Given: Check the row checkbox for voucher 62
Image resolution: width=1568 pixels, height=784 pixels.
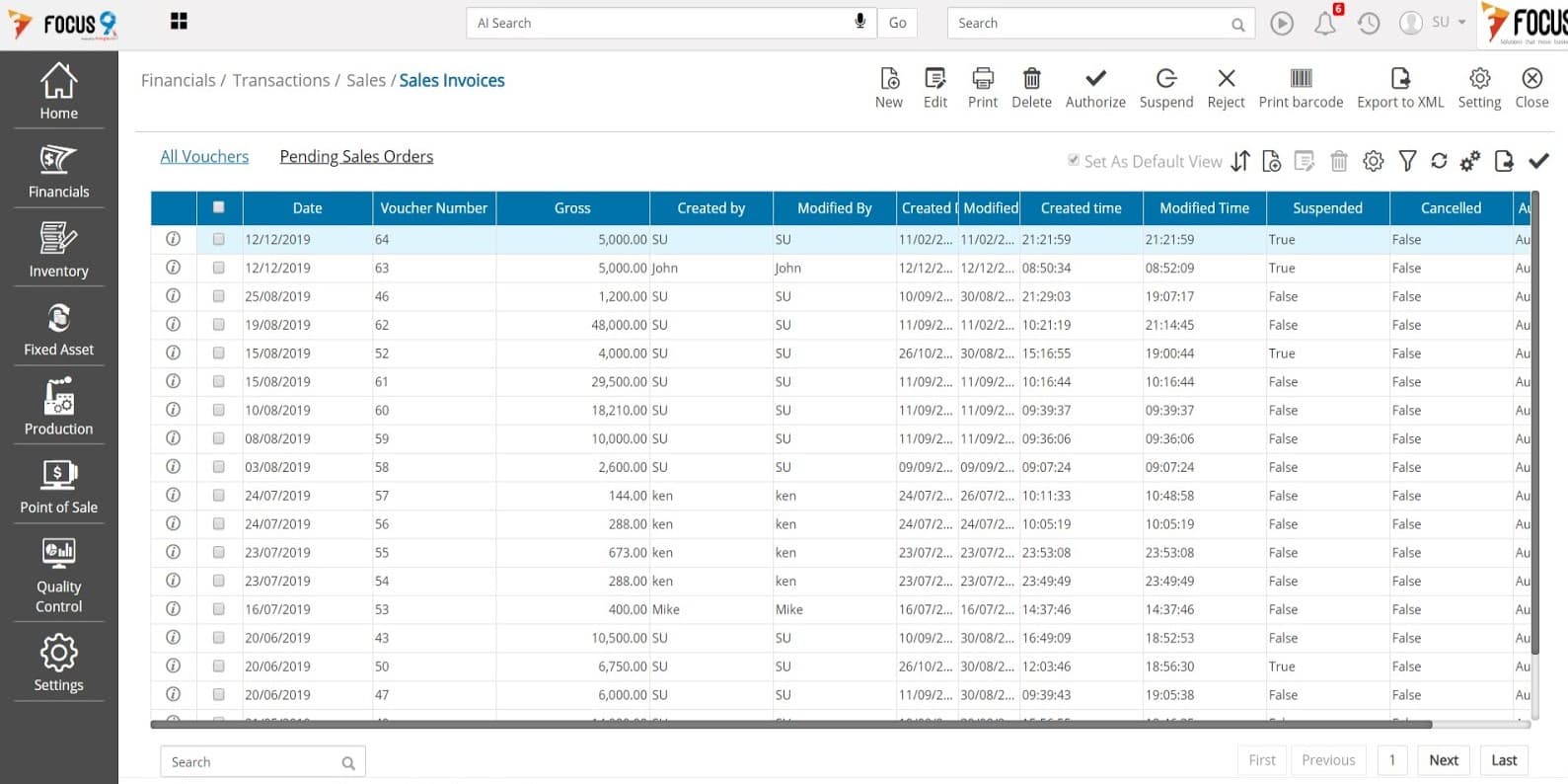Looking at the screenshot, I should pyautogui.click(x=219, y=324).
